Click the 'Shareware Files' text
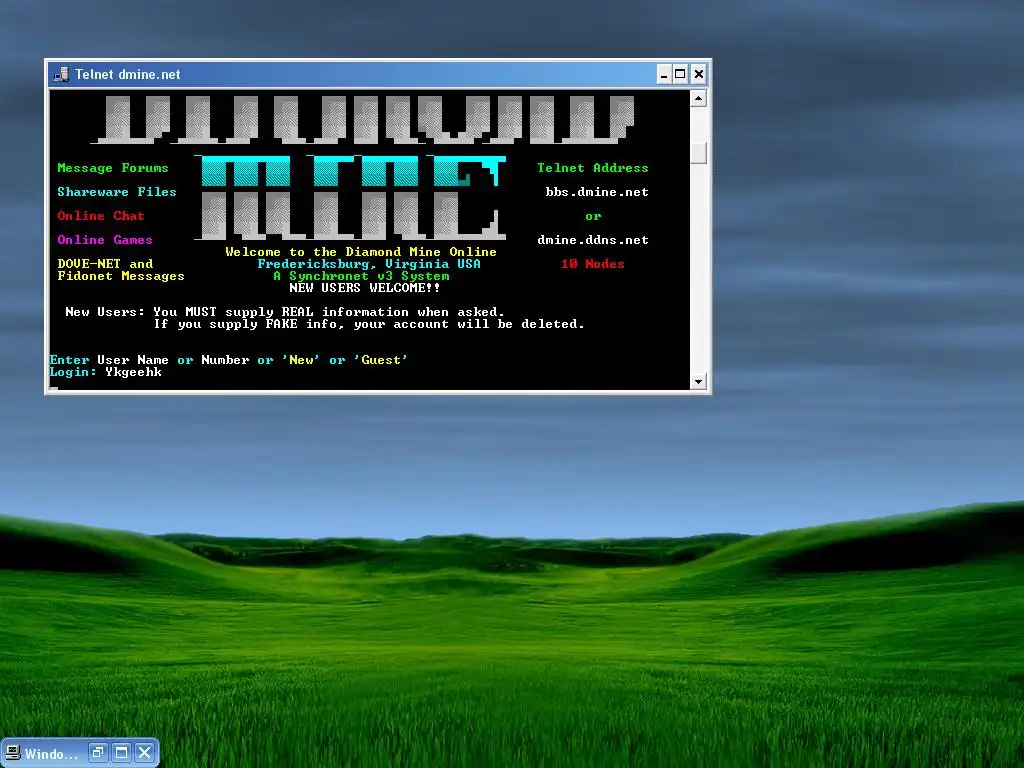This screenshot has height=768, width=1024. [116, 192]
